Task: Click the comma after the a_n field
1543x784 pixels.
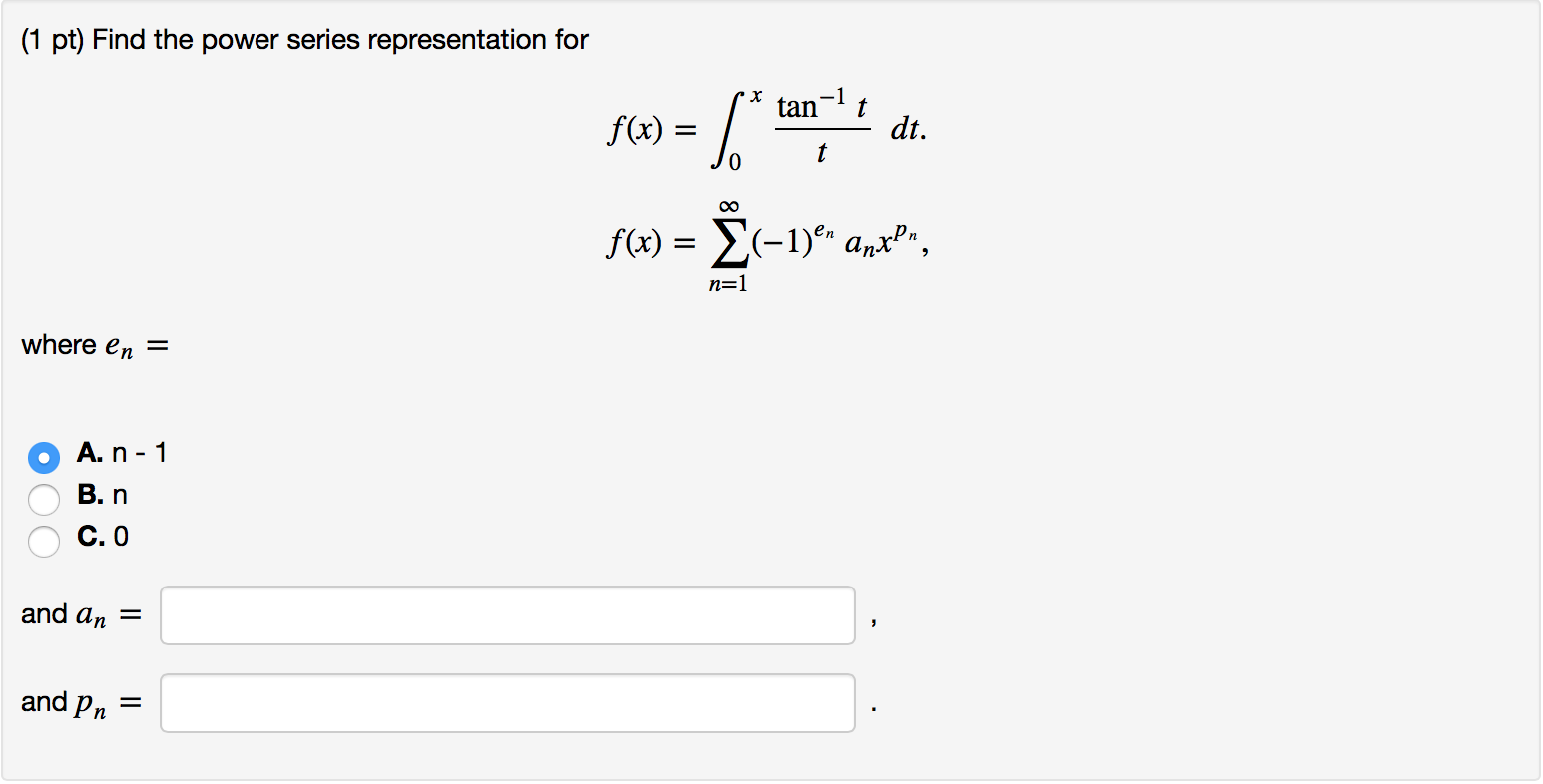Action: 875,623
